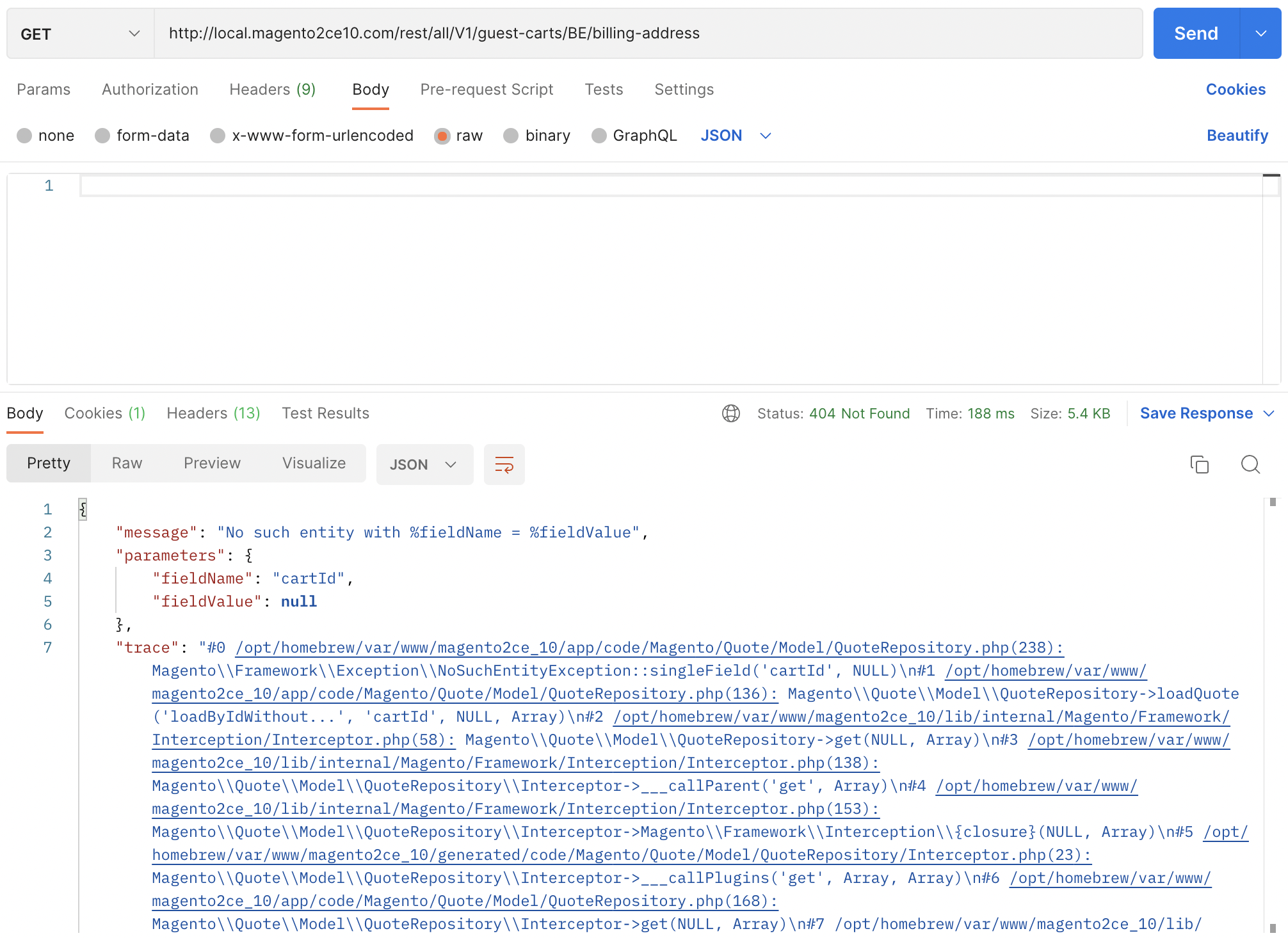Click the Beautify link

(1237, 136)
